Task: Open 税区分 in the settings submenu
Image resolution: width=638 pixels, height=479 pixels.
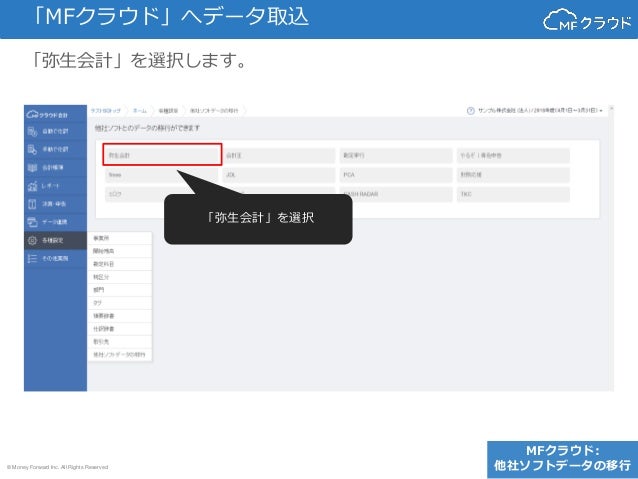Action: [120, 277]
